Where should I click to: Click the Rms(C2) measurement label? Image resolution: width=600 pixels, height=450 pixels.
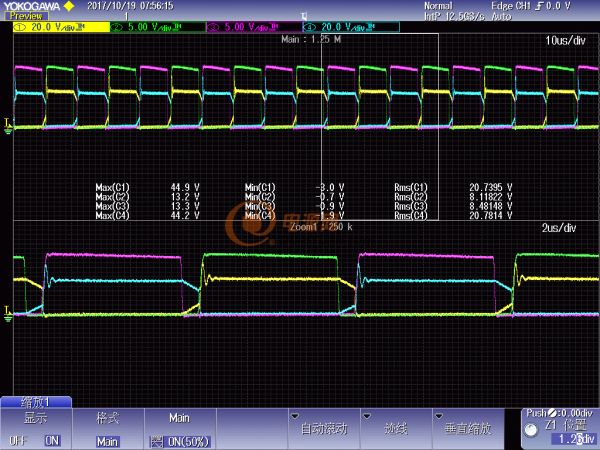pos(411,197)
